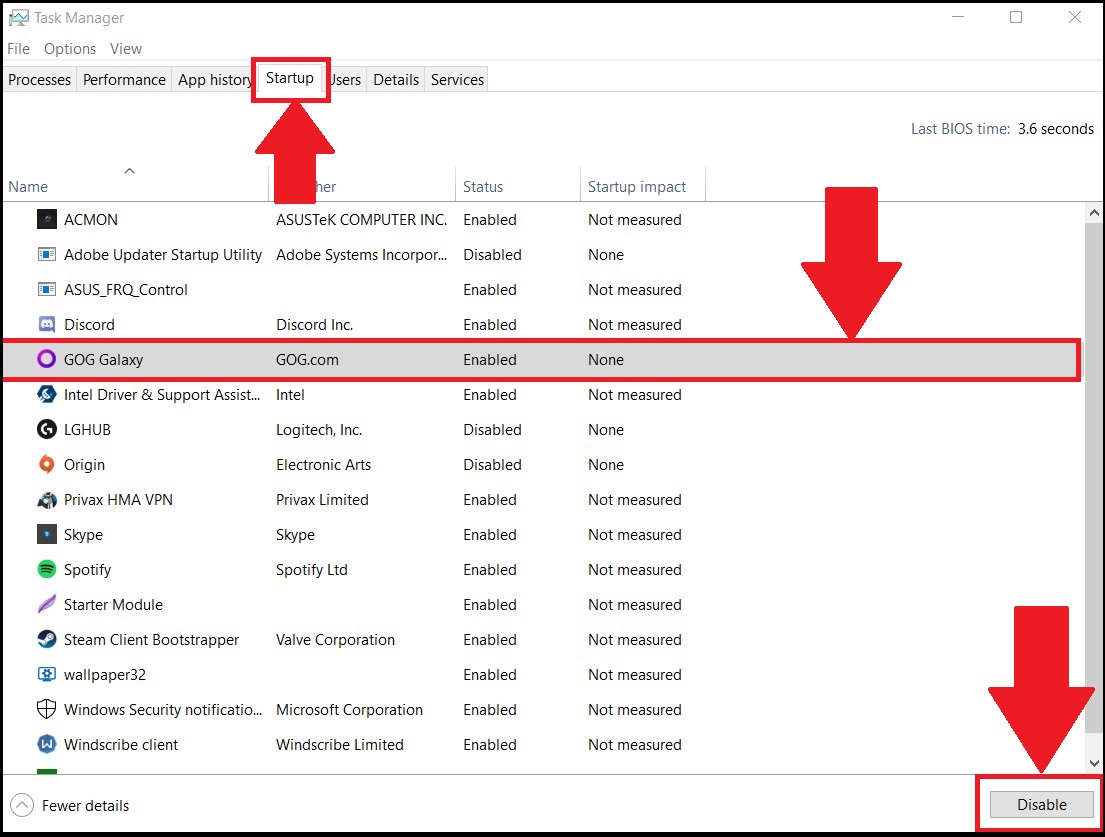The height and width of the screenshot is (837, 1105).
Task: Click the Disabled status of LGHUB
Action: pyautogui.click(x=493, y=429)
